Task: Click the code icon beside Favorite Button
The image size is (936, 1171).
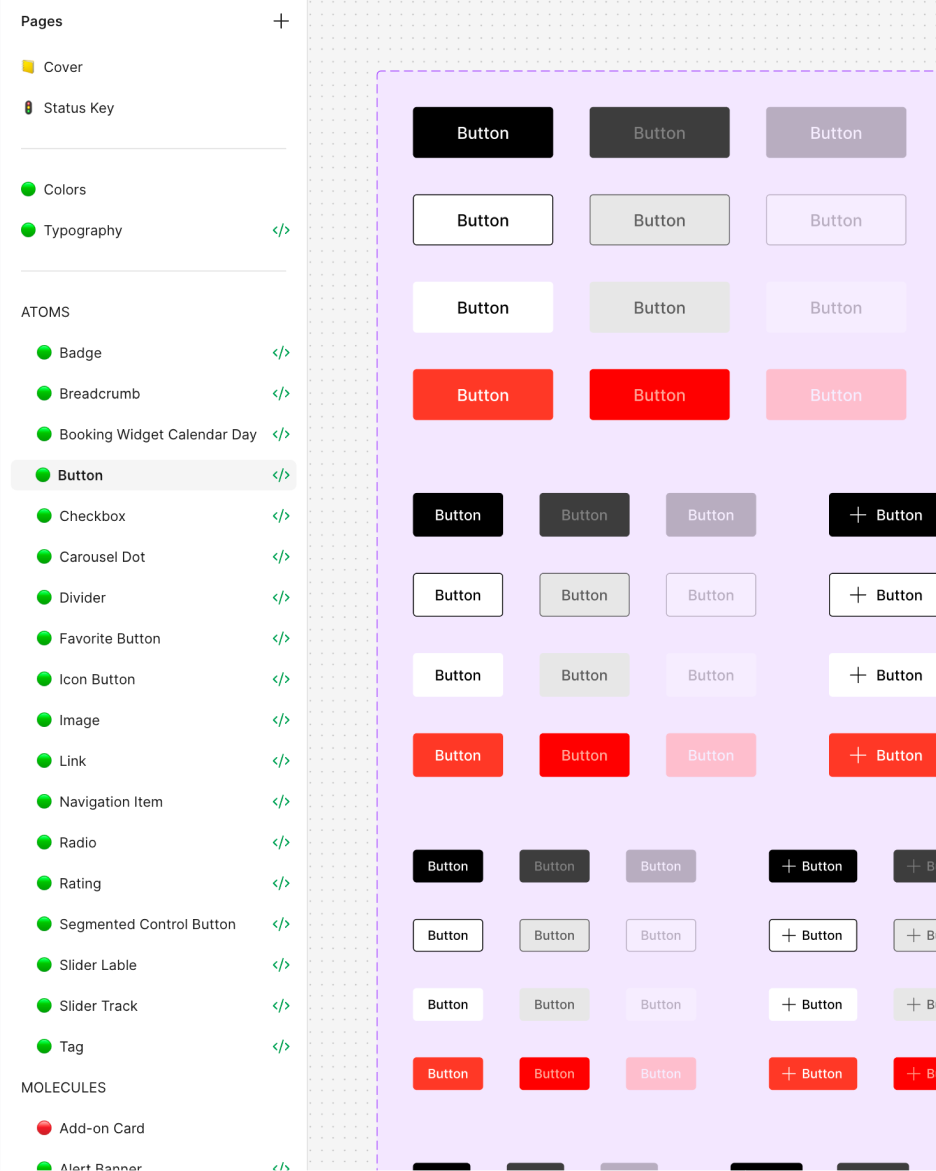Action: [281, 639]
